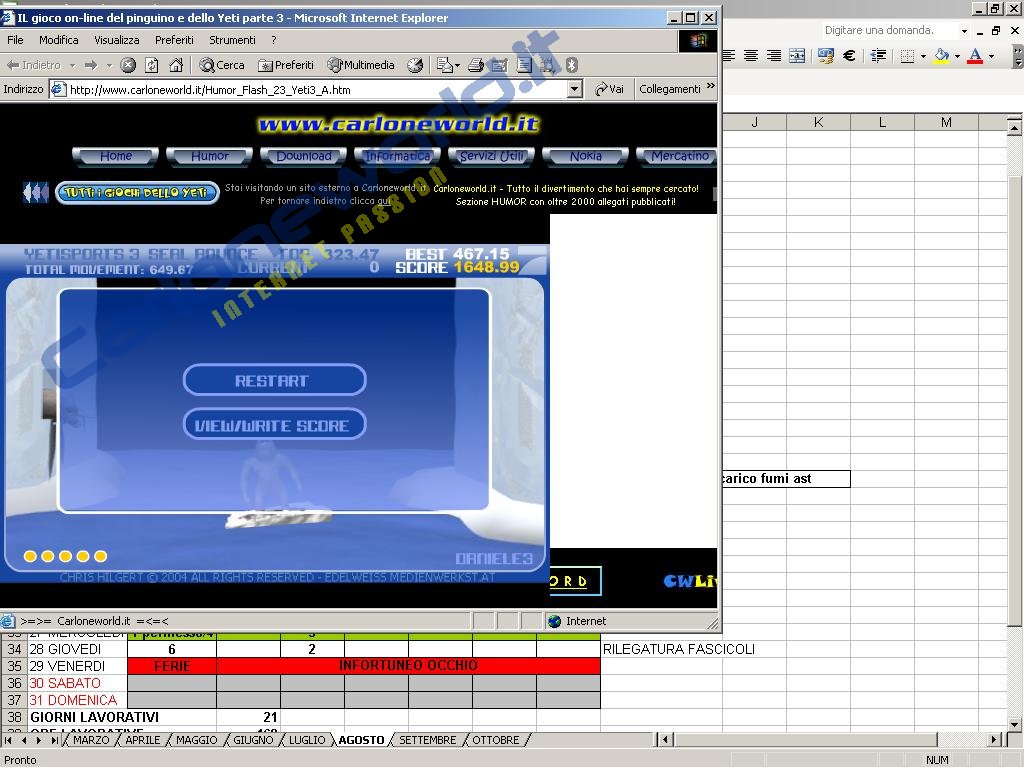Click the left arrows icon beside Tutti i giochi
Image resolution: width=1024 pixels, height=768 pixels.
click(36, 193)
